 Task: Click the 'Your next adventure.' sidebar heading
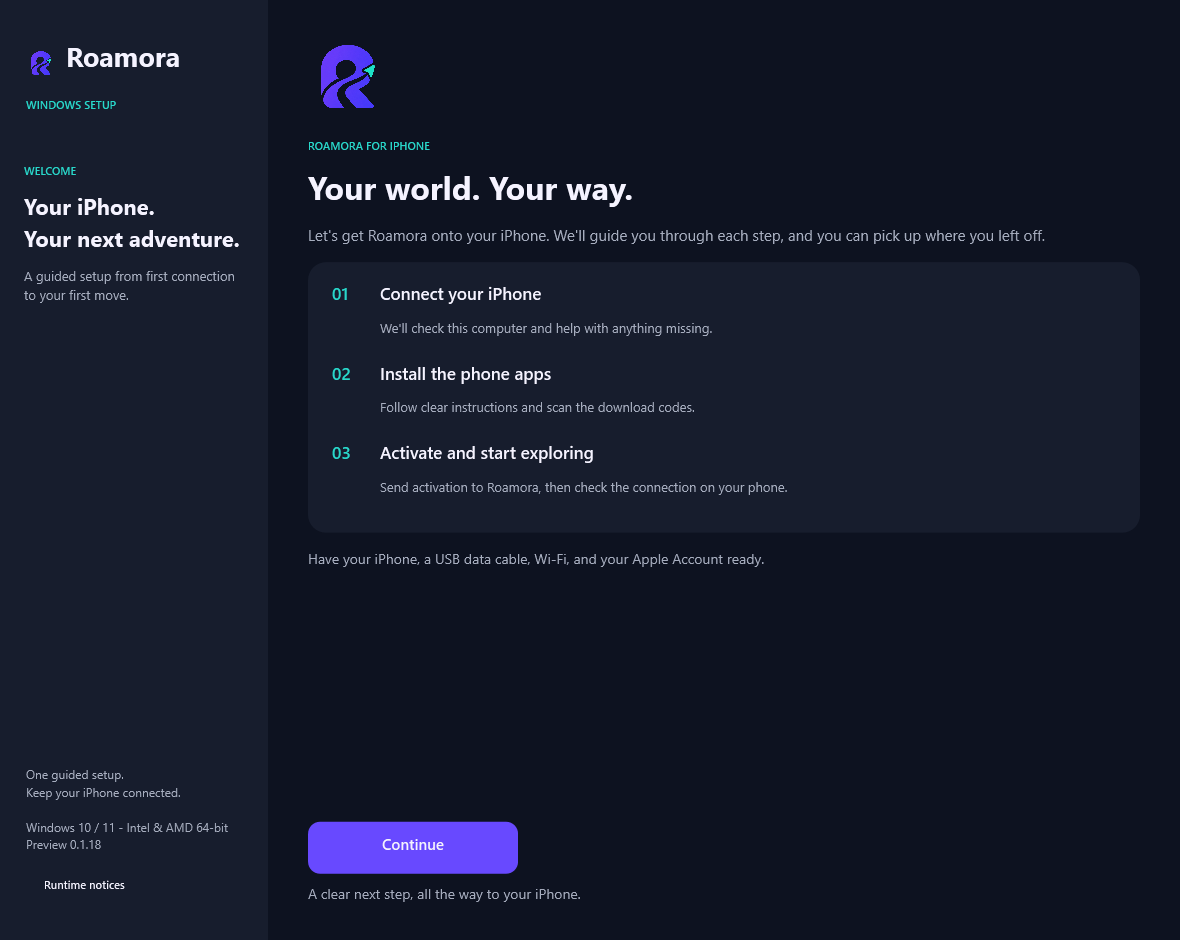tap(132, 239)
